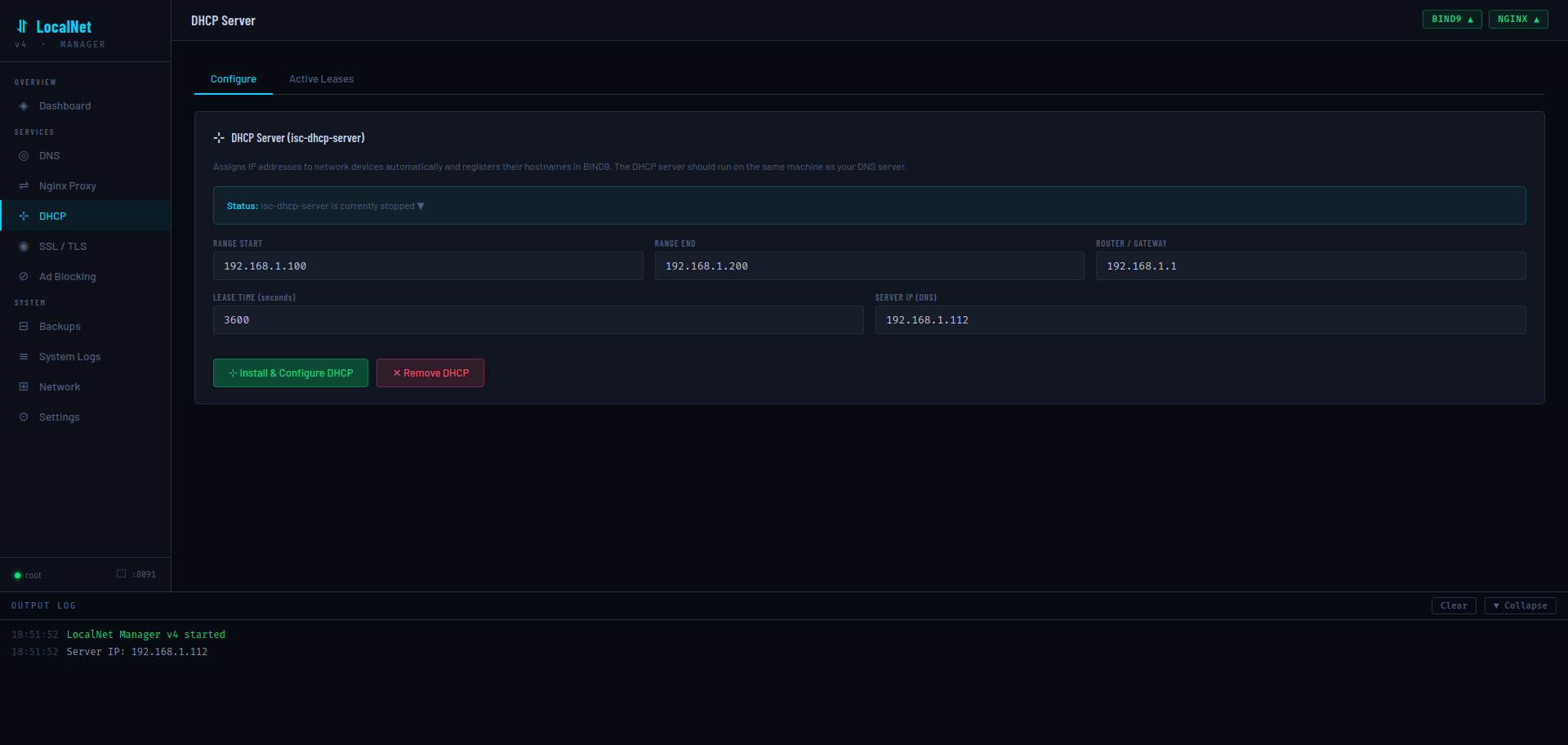Click the green root status dot
The image size is (1568, 745).
tap(17, 576)
